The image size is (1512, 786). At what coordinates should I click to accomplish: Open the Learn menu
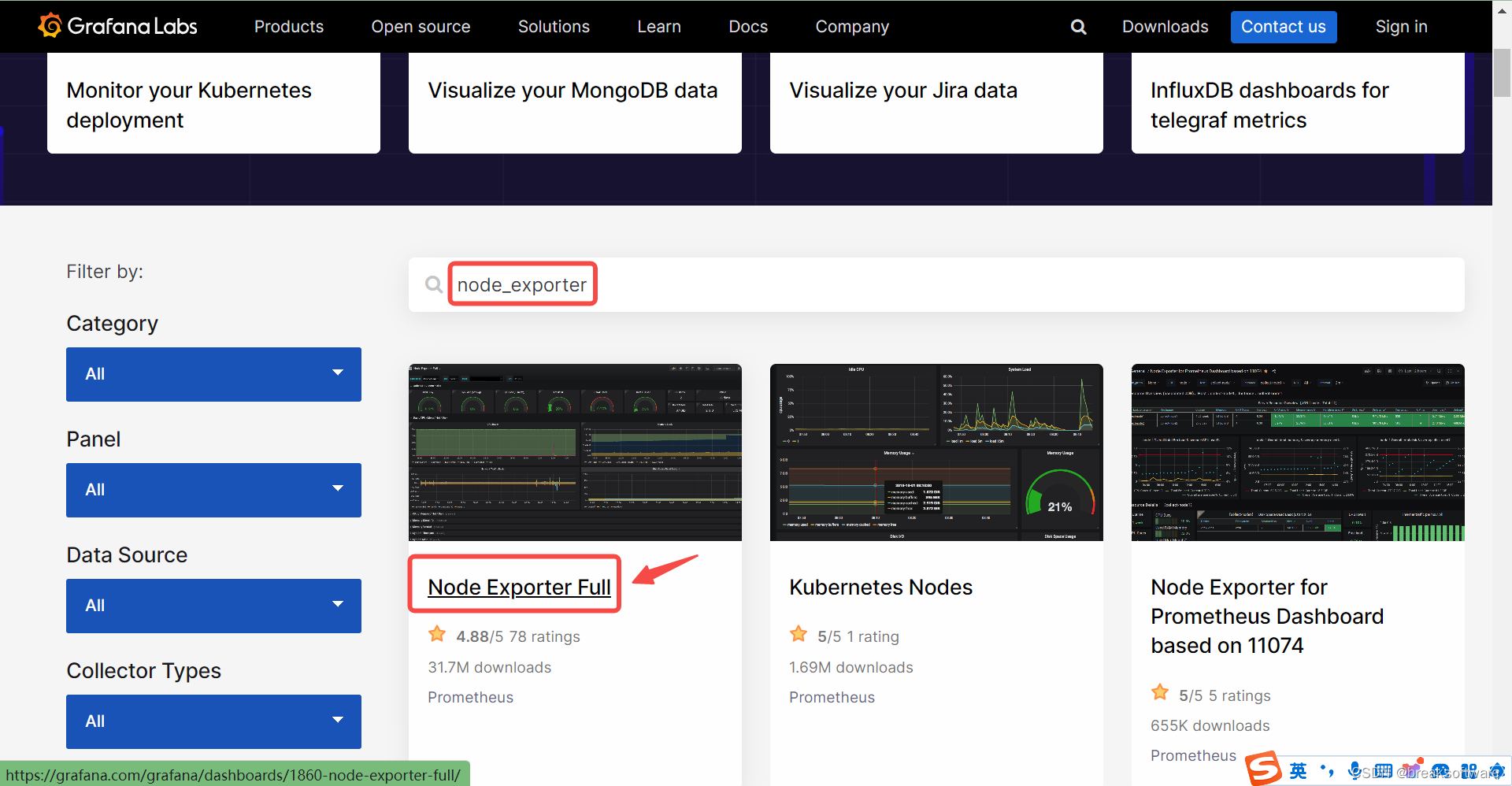click(659, 27)
